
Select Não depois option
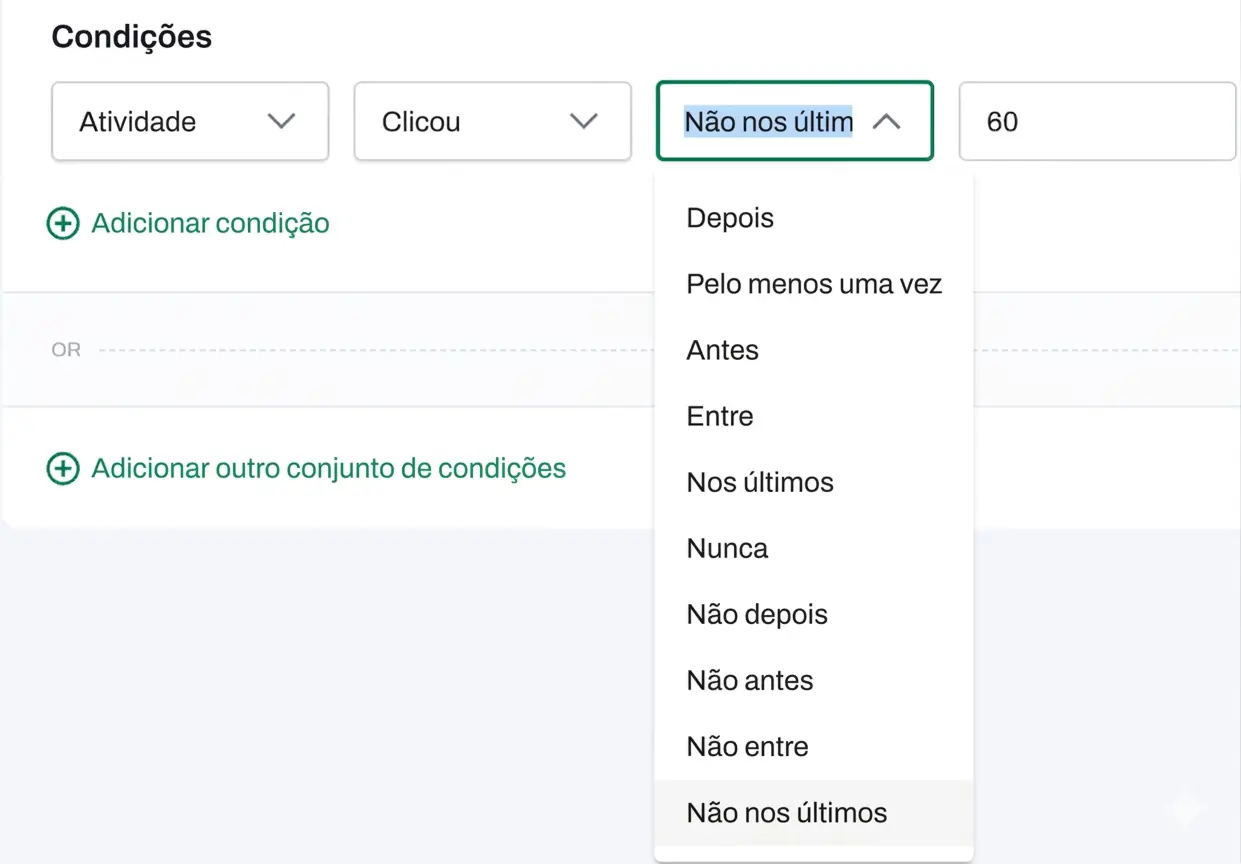coord(757,614)
